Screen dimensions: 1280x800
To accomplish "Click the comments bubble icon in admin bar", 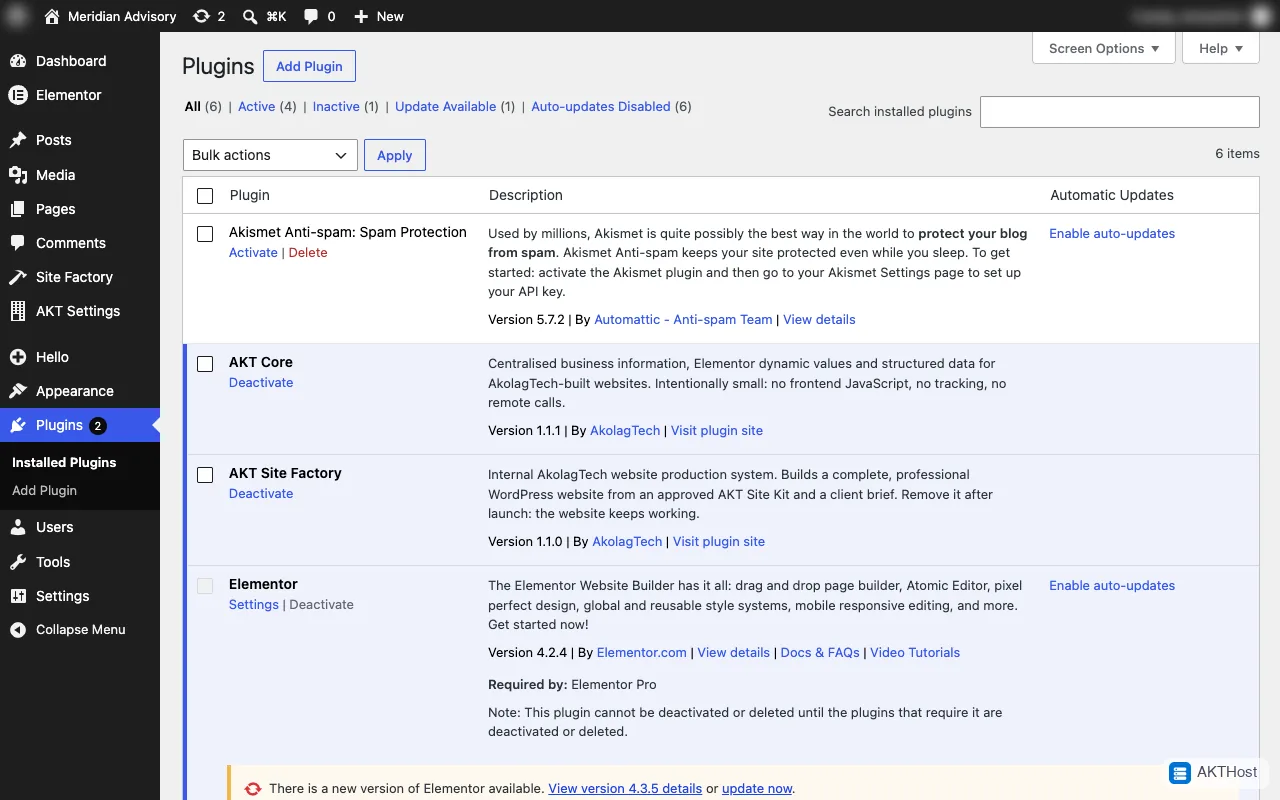I will (x=311, y=16).
